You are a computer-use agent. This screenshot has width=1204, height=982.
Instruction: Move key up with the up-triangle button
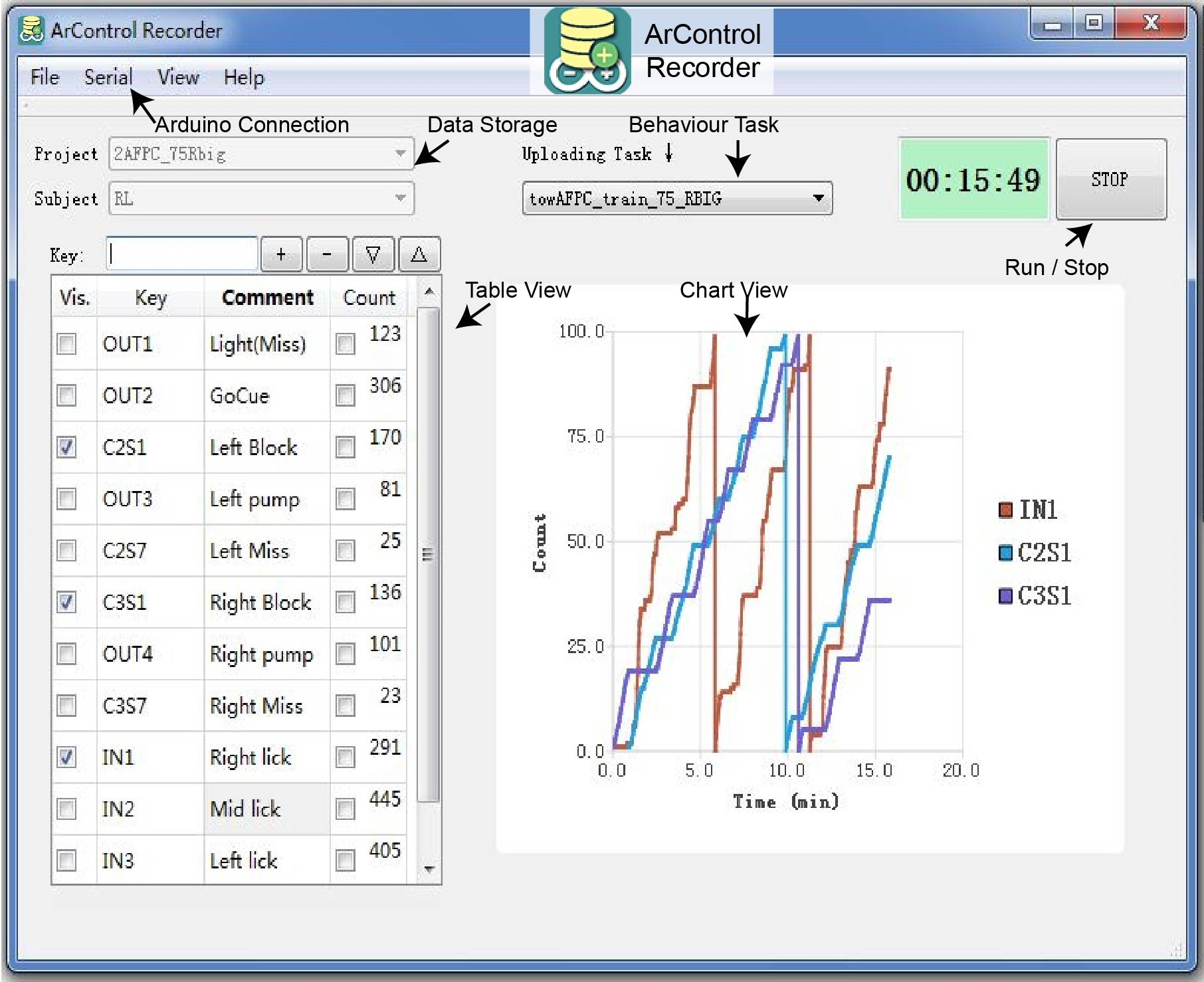(x=419, y=254)
